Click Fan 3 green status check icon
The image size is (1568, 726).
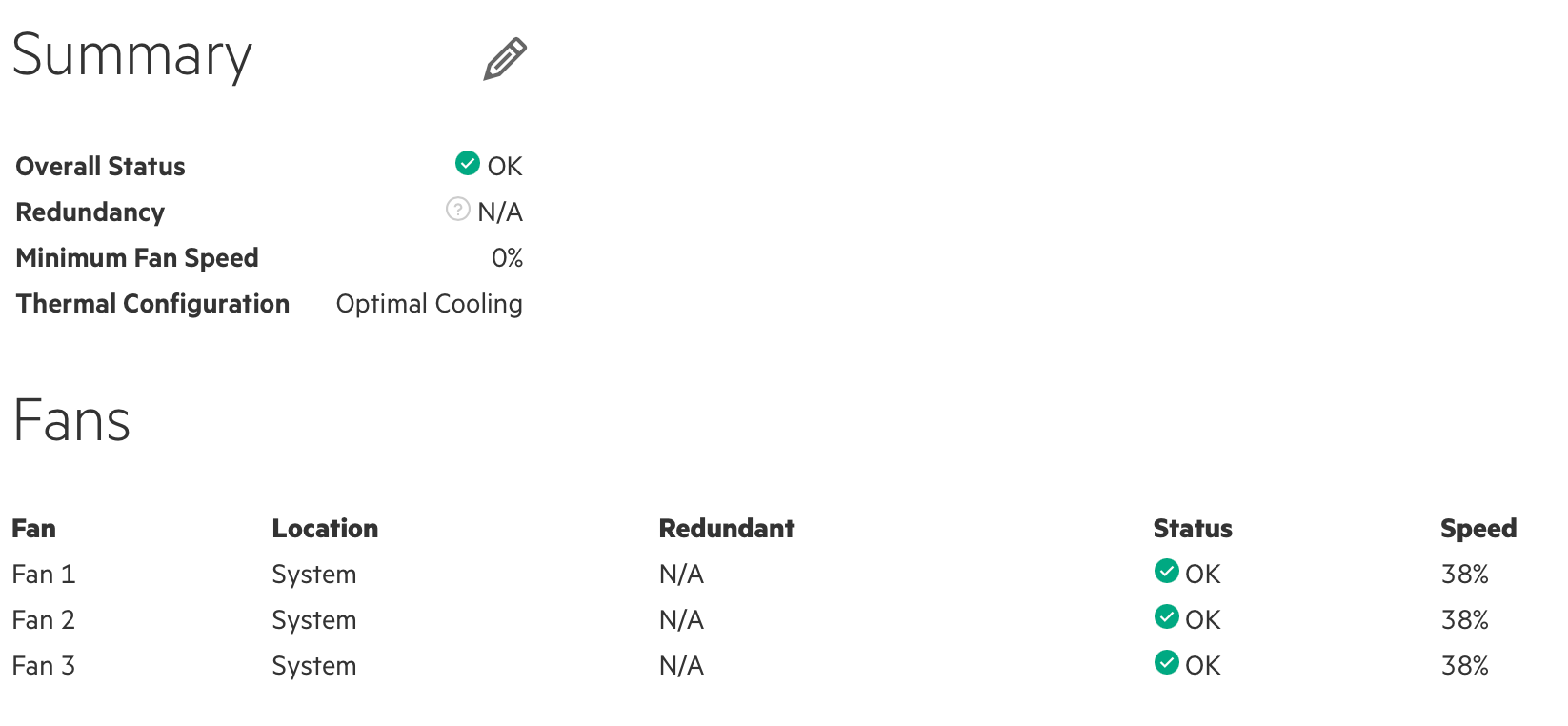[1167, 662]
